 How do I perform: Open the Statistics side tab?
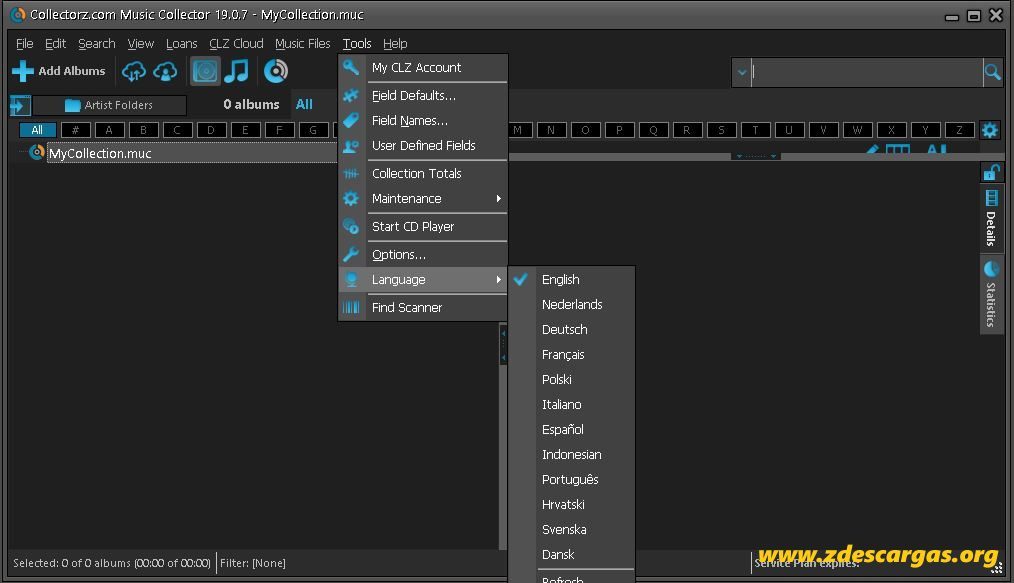click(991, 295)
